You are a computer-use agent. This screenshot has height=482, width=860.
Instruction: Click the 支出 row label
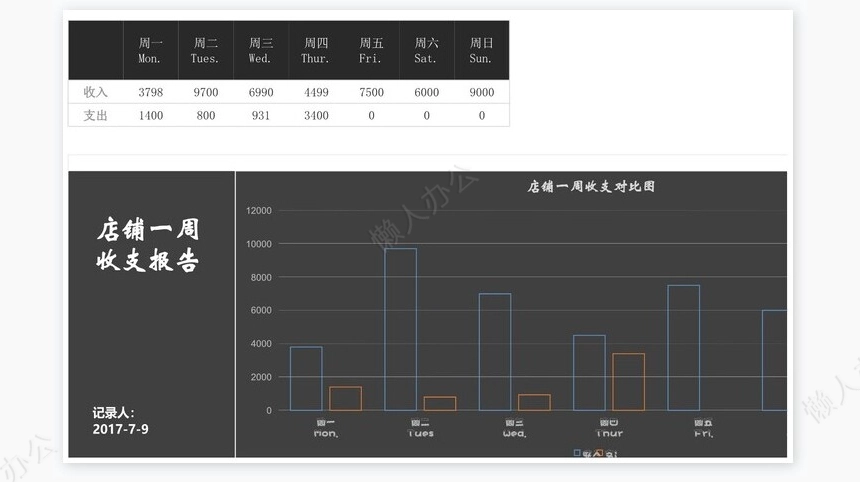click(x=95, y=116)
